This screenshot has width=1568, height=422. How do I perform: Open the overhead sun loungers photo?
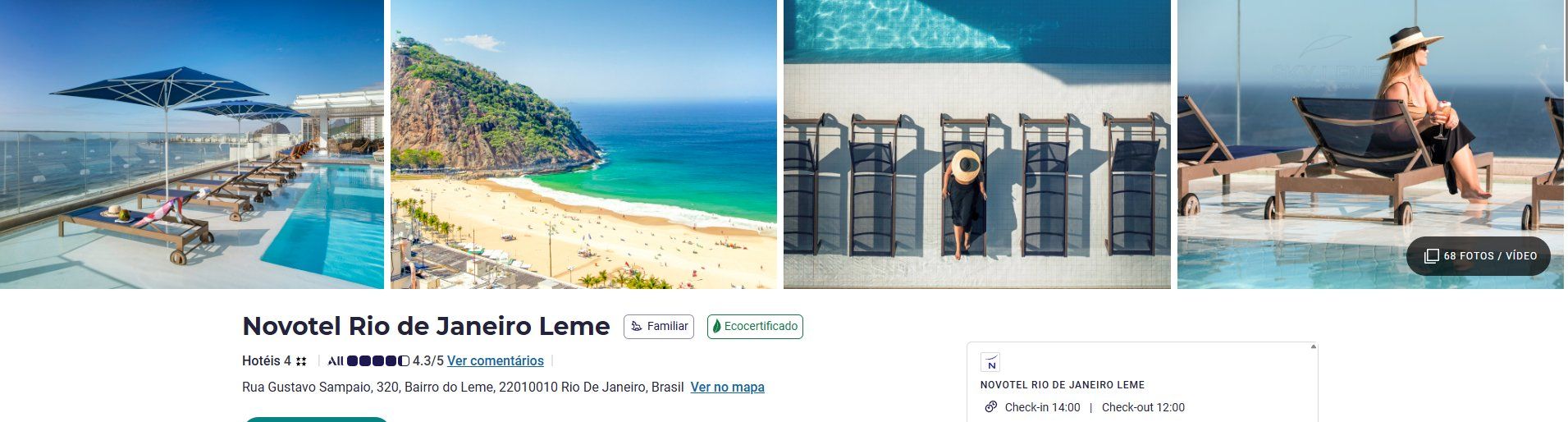(x=977, y=144)
